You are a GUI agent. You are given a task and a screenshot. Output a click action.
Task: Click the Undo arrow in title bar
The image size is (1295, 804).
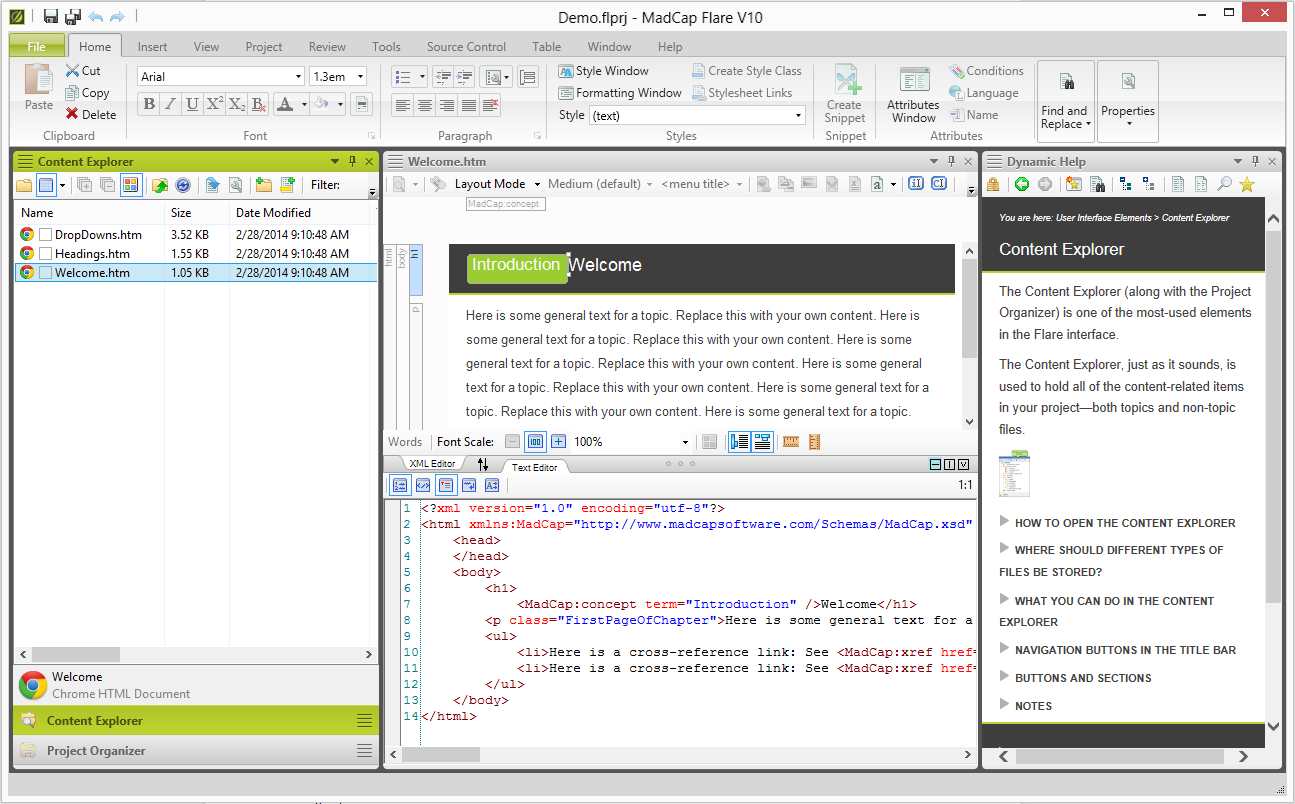click(x=95, y=17)
